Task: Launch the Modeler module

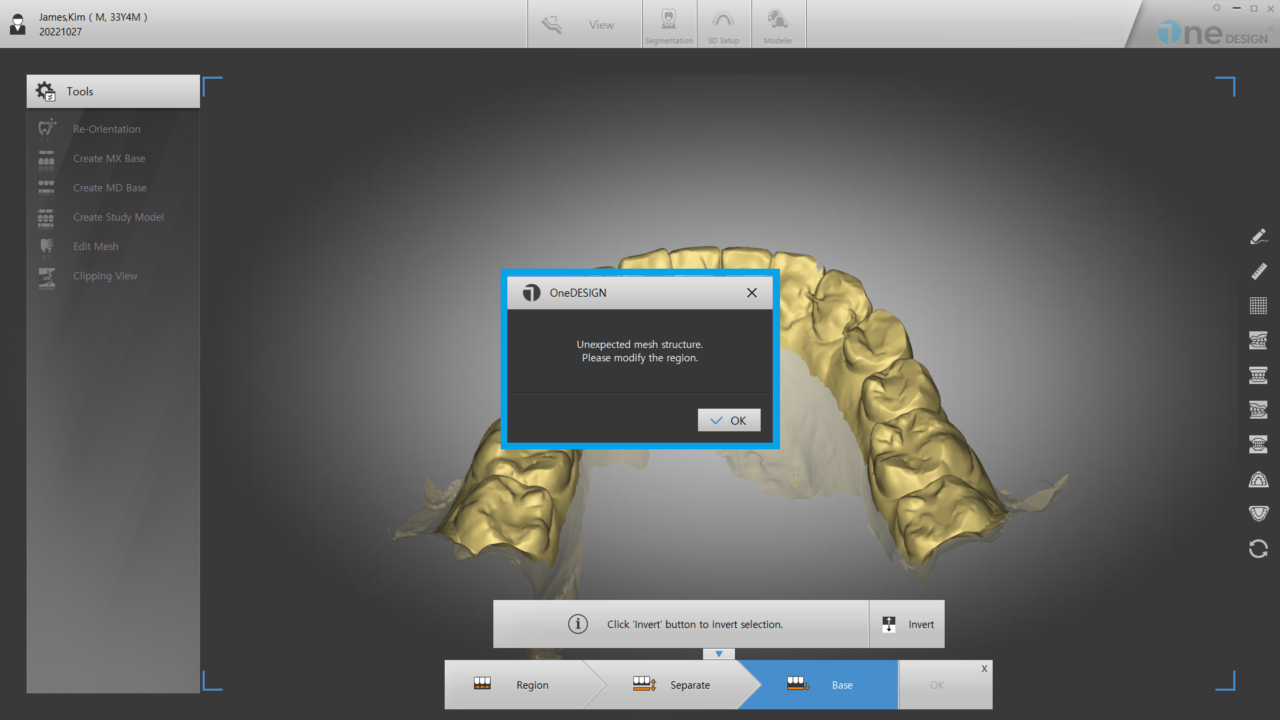Action: 778,24
